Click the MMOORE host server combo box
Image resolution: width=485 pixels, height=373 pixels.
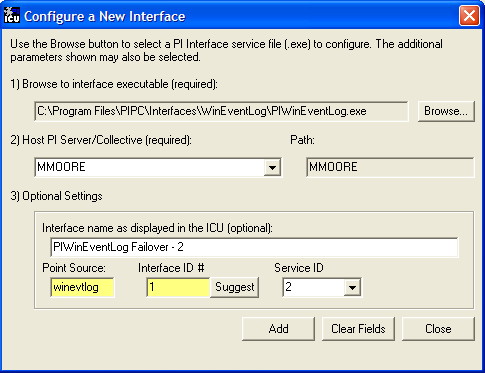click(158, 167)
